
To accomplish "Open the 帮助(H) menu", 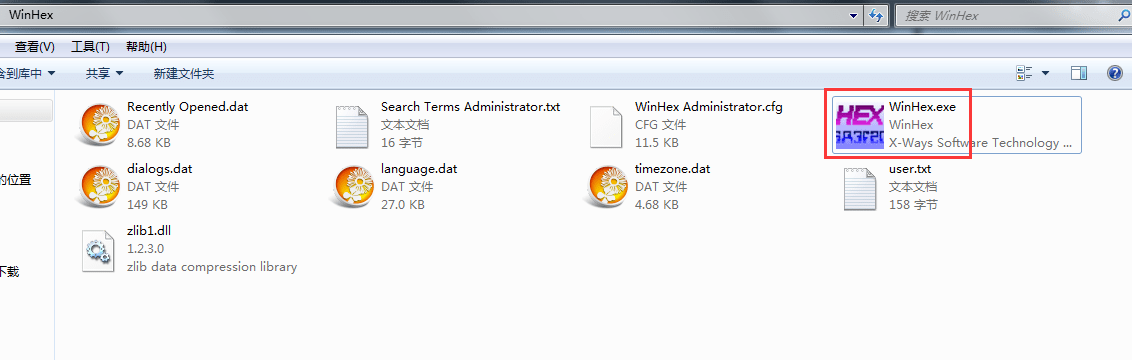I will pyautogui.click(x=147, y=47).
